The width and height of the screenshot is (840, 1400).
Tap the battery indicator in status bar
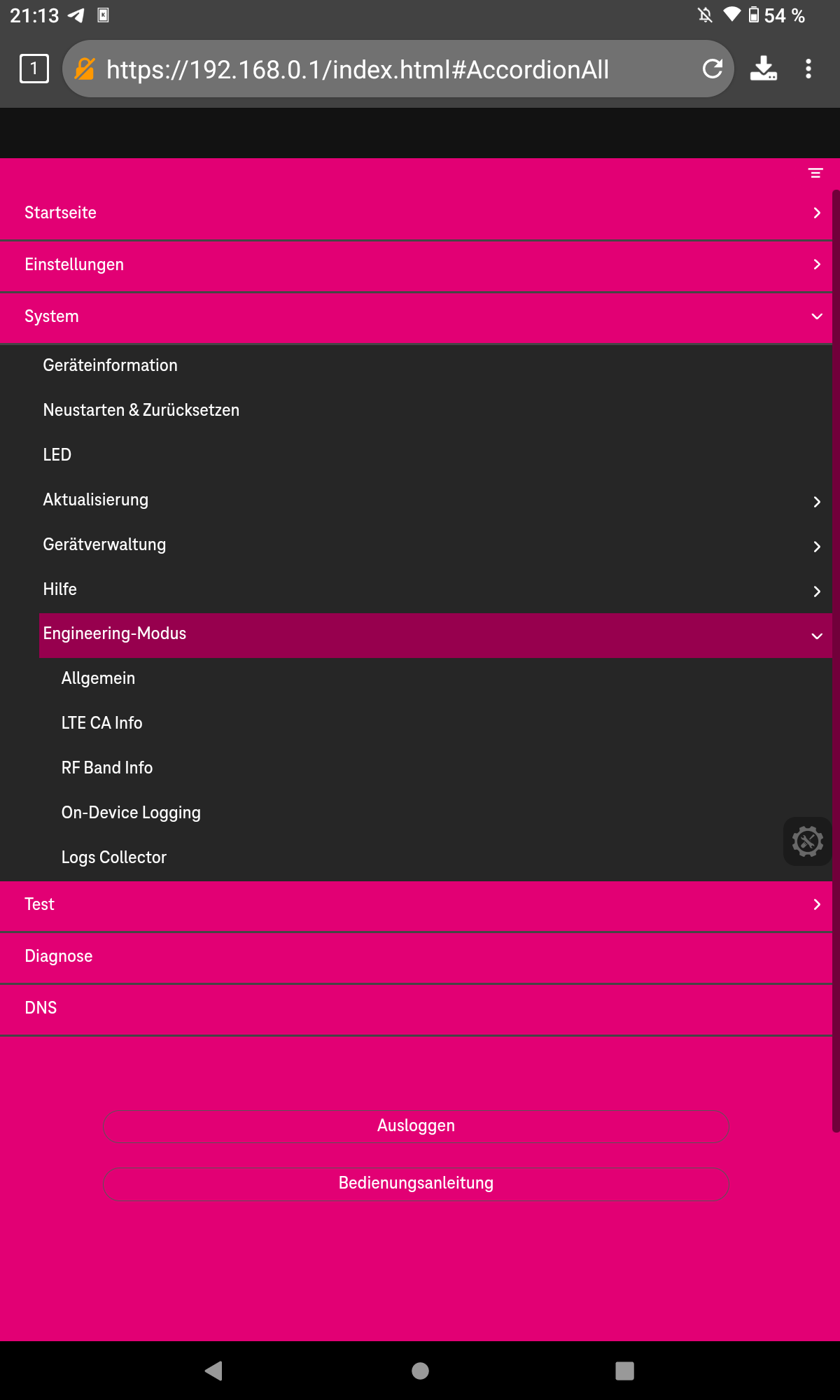point(754,15)
